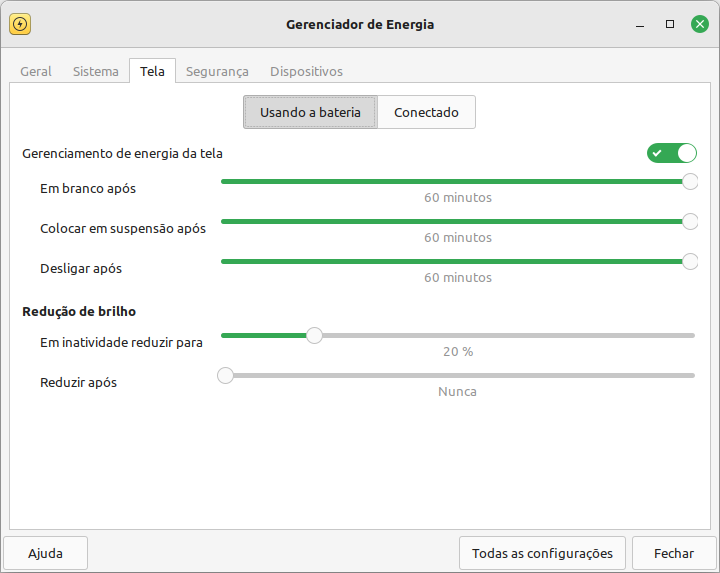Viewport: 720px width, 573px height.
Task: Click the Reduzir após slider knob
Action: point(225,376)
